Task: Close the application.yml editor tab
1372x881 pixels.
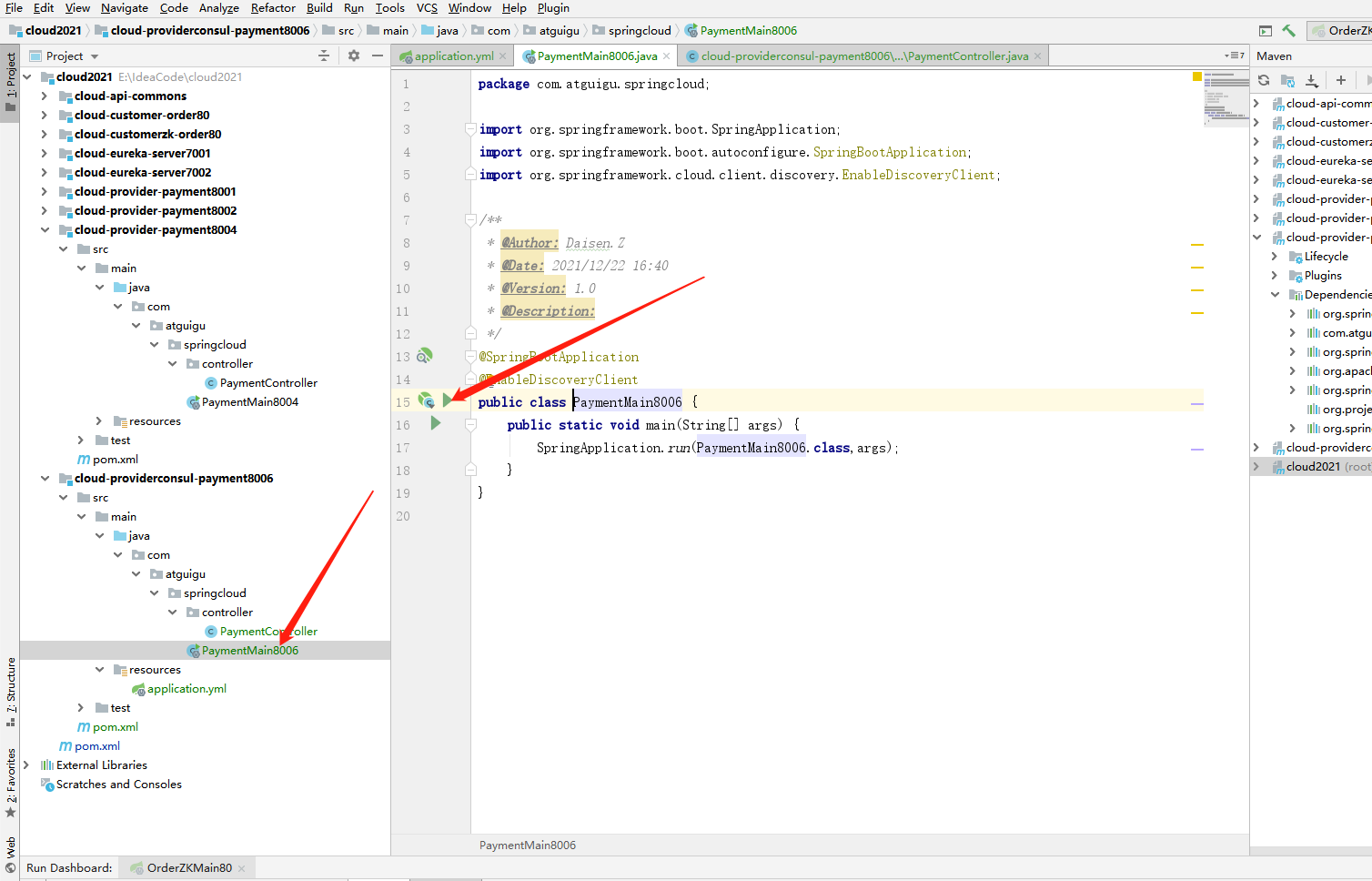Action: (503, 56)
